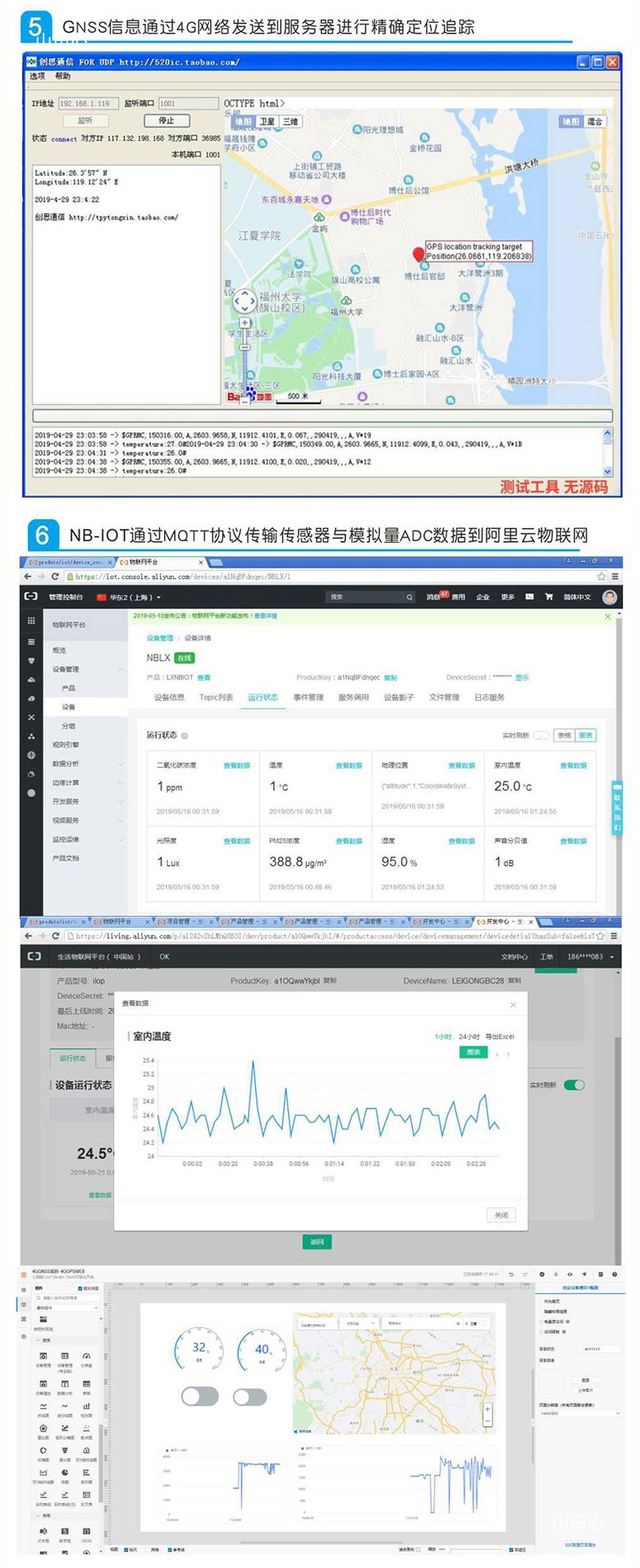
Task: Click 显示 to reveal DeviceSecret
Action: 522,677
